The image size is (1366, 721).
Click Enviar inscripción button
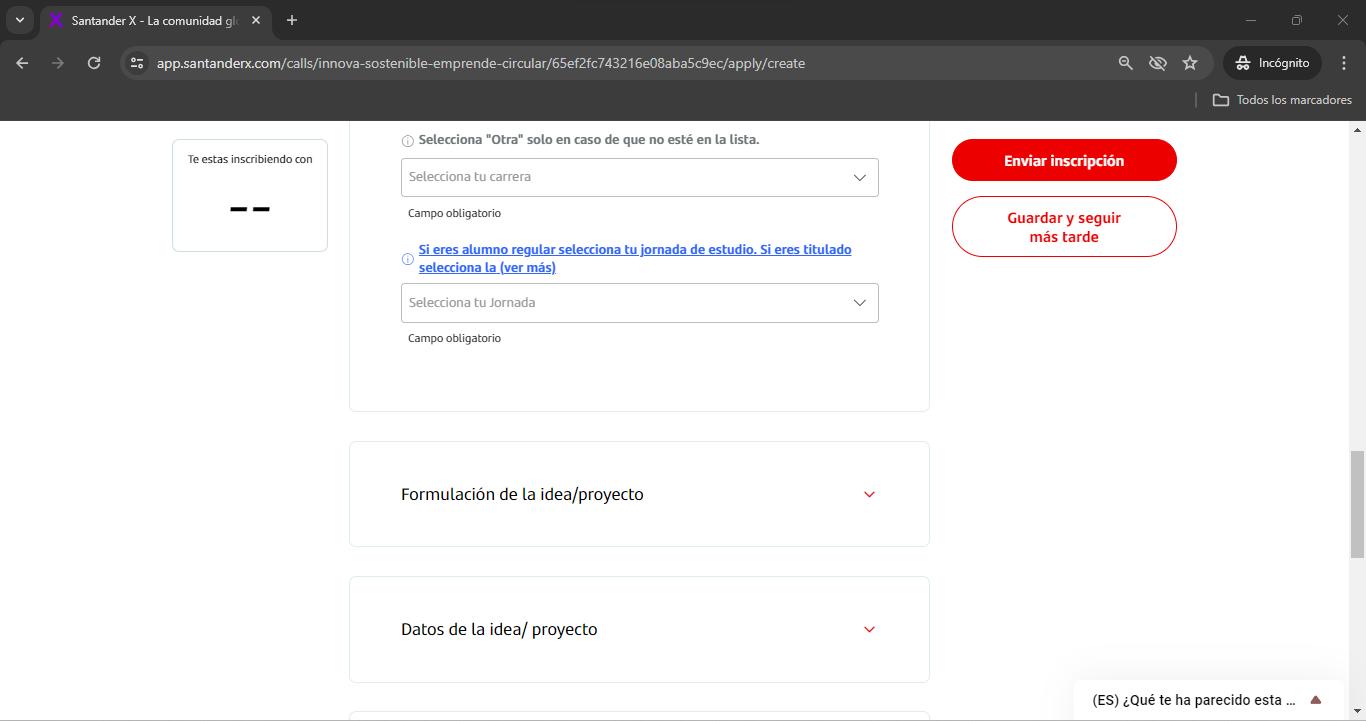(x=1064, y=160)
